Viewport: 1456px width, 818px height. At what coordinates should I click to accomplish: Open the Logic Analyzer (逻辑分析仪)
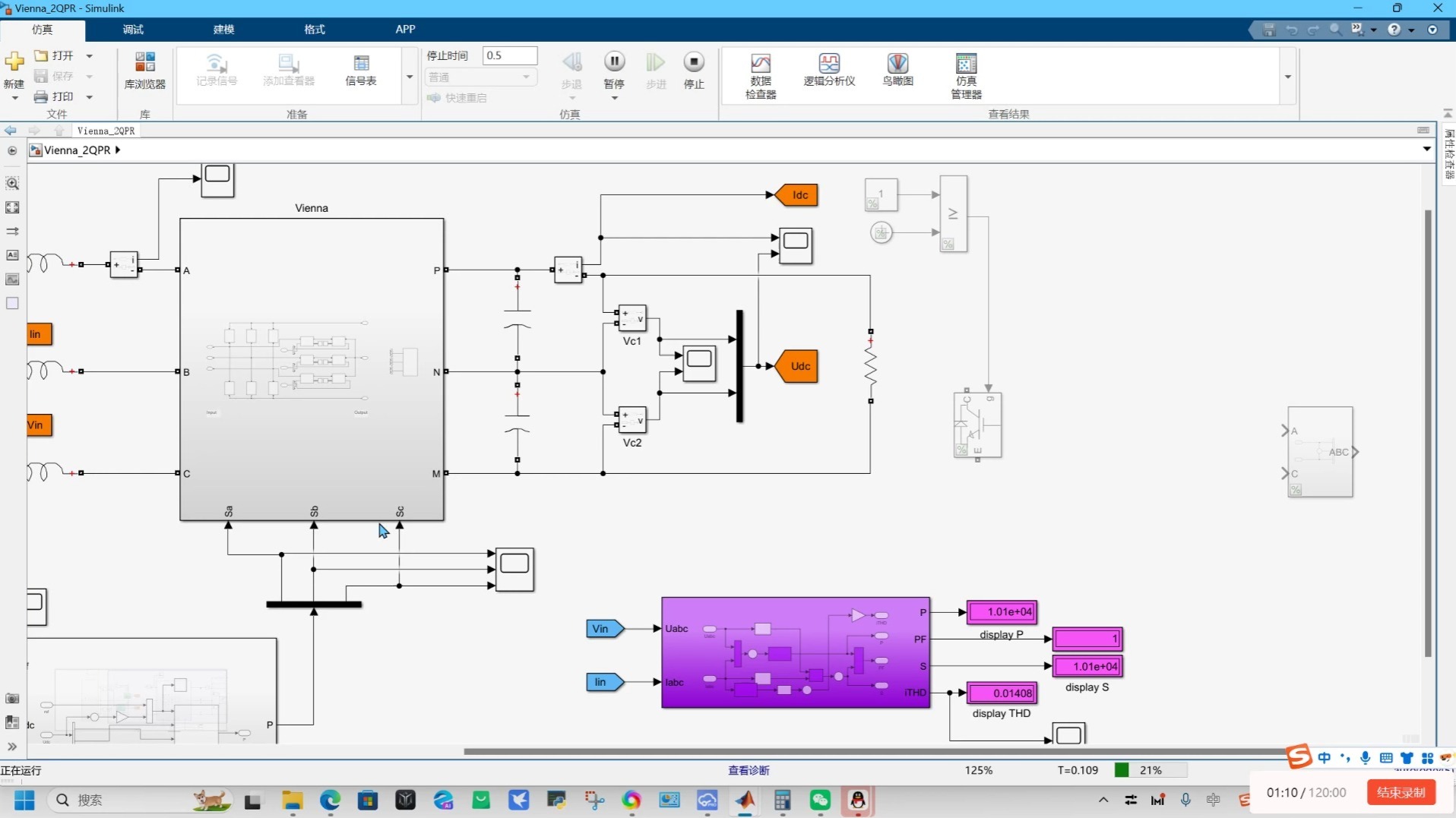829,71
